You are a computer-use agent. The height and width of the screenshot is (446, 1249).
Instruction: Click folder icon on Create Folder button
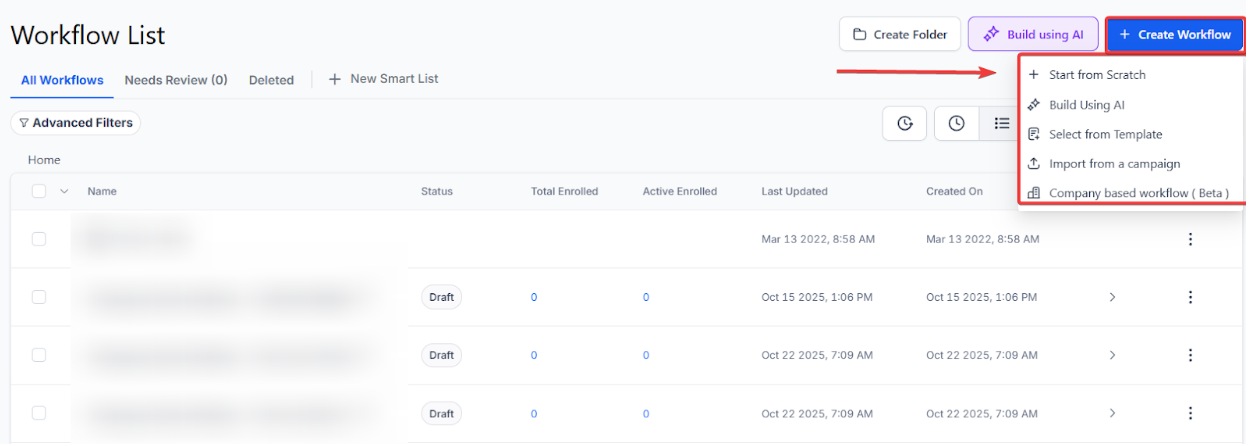pos(860,35)
